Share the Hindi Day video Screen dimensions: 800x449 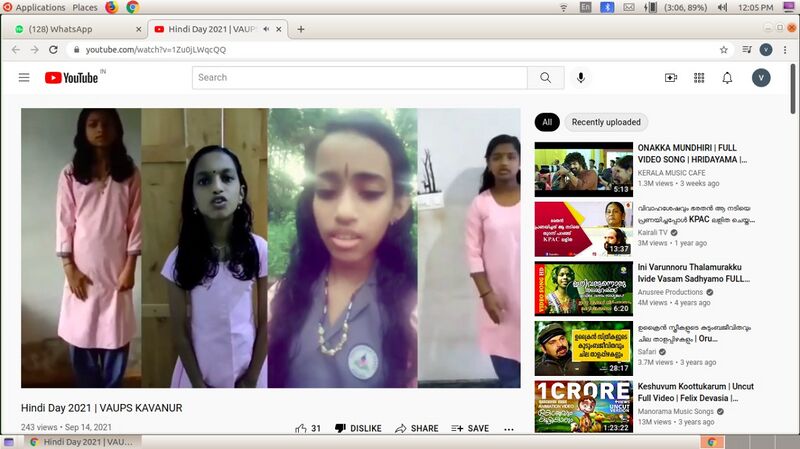(x=416, y=428)
